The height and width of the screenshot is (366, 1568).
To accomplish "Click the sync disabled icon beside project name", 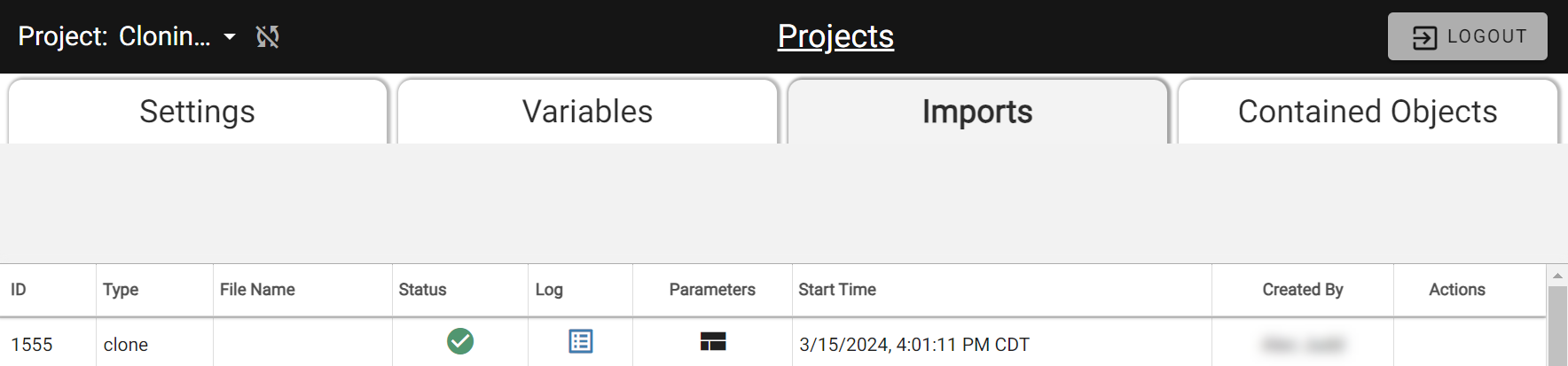I will (268, 36).
